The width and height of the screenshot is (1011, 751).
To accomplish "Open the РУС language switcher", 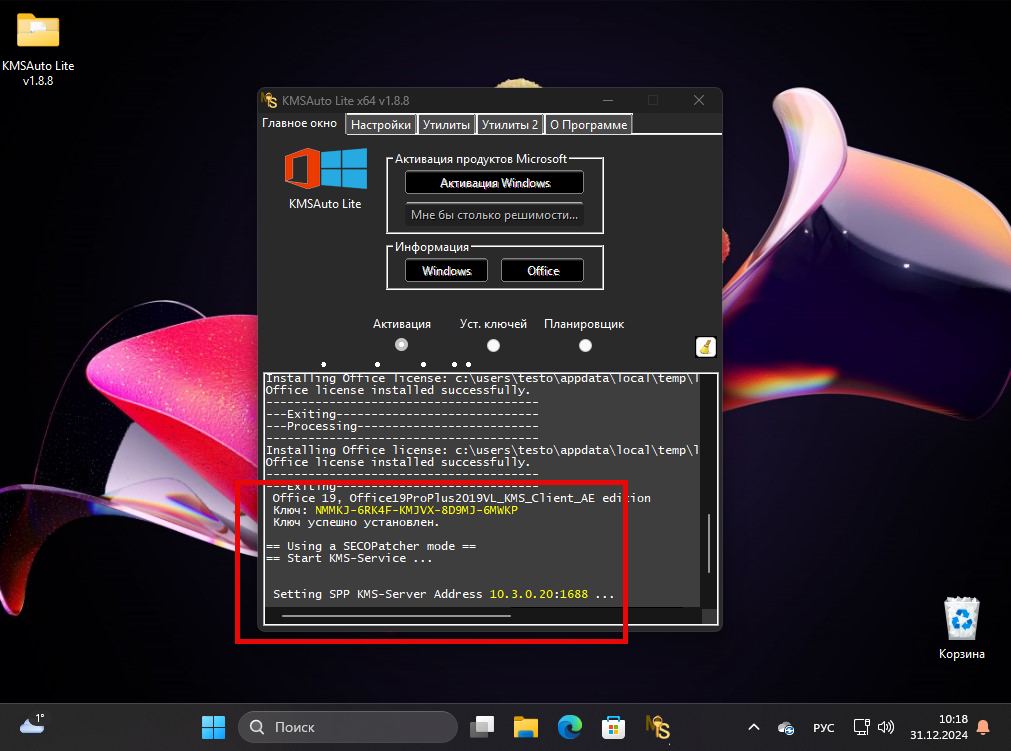I will 822,728.
